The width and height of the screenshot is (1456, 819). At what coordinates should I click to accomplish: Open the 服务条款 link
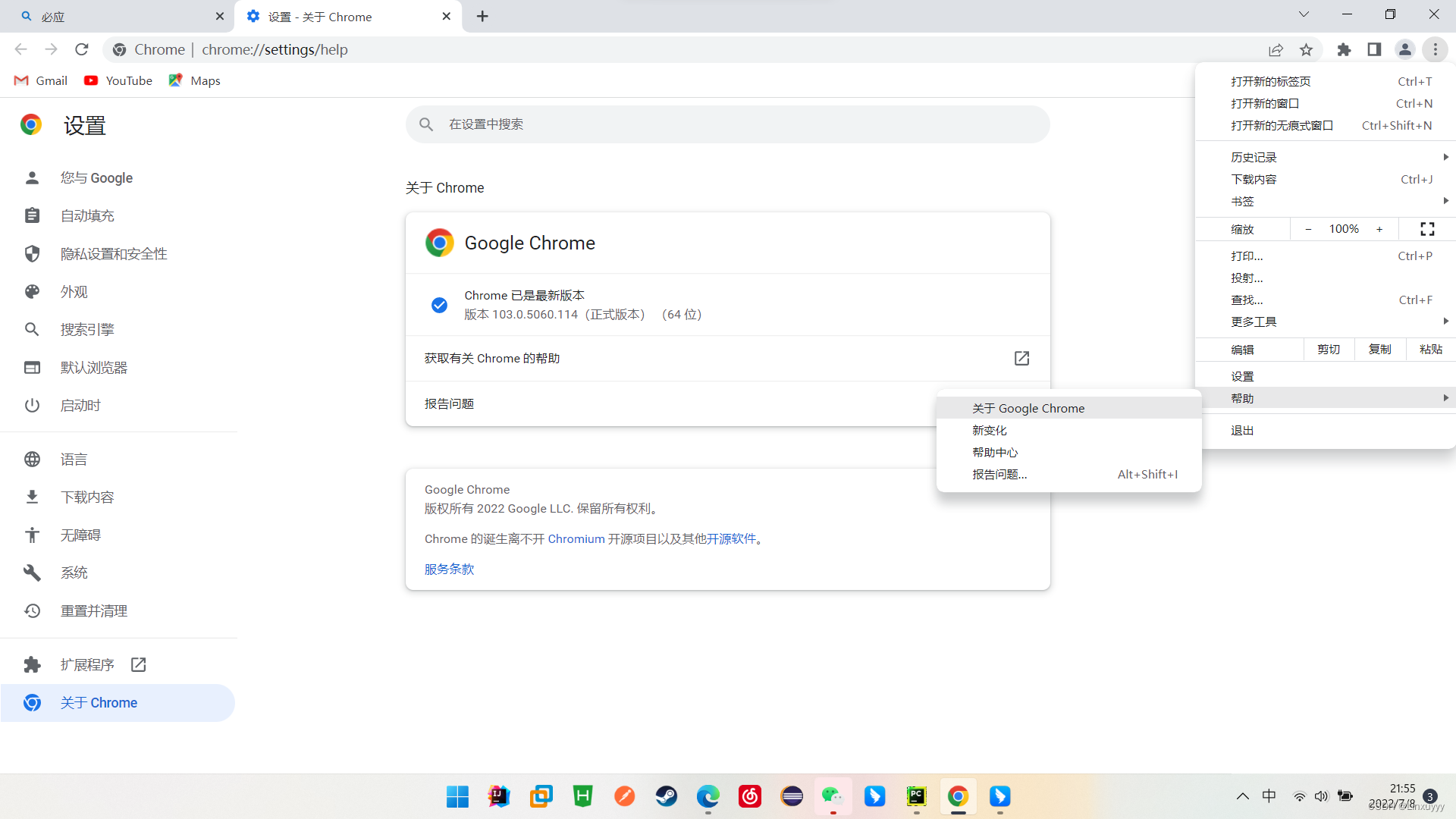point(449,570)
